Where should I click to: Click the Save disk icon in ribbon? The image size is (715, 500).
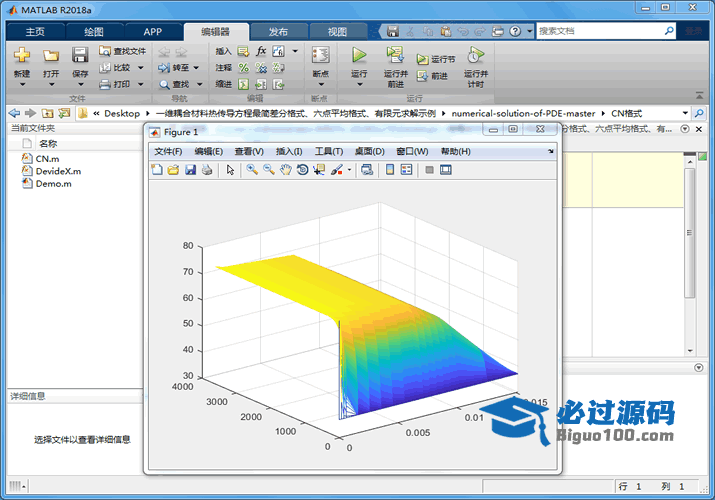(x=80, y=55)
